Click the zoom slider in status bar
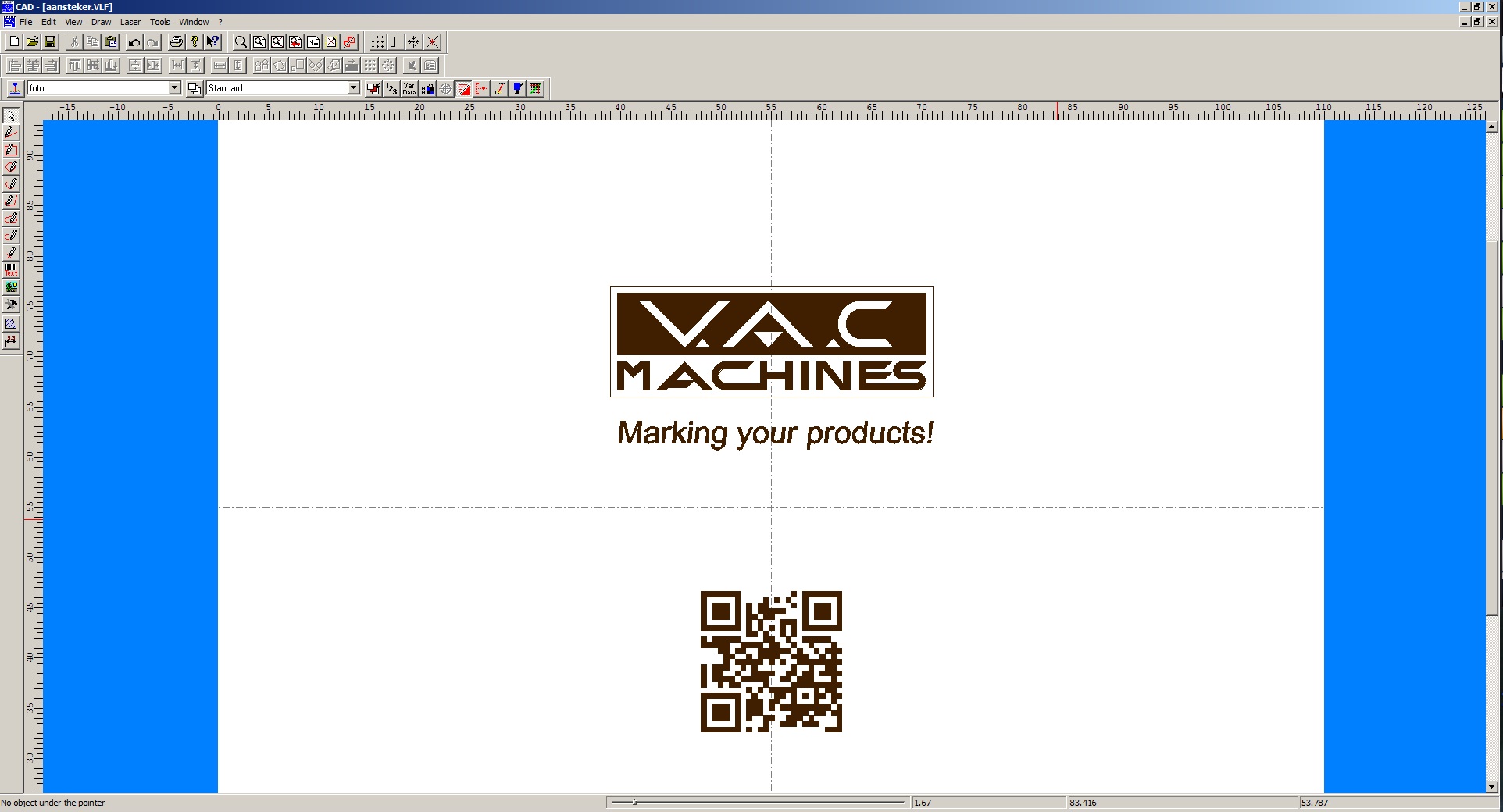Image resolution: width=1503 pixels, height=812 pixels. pos(758,802)
